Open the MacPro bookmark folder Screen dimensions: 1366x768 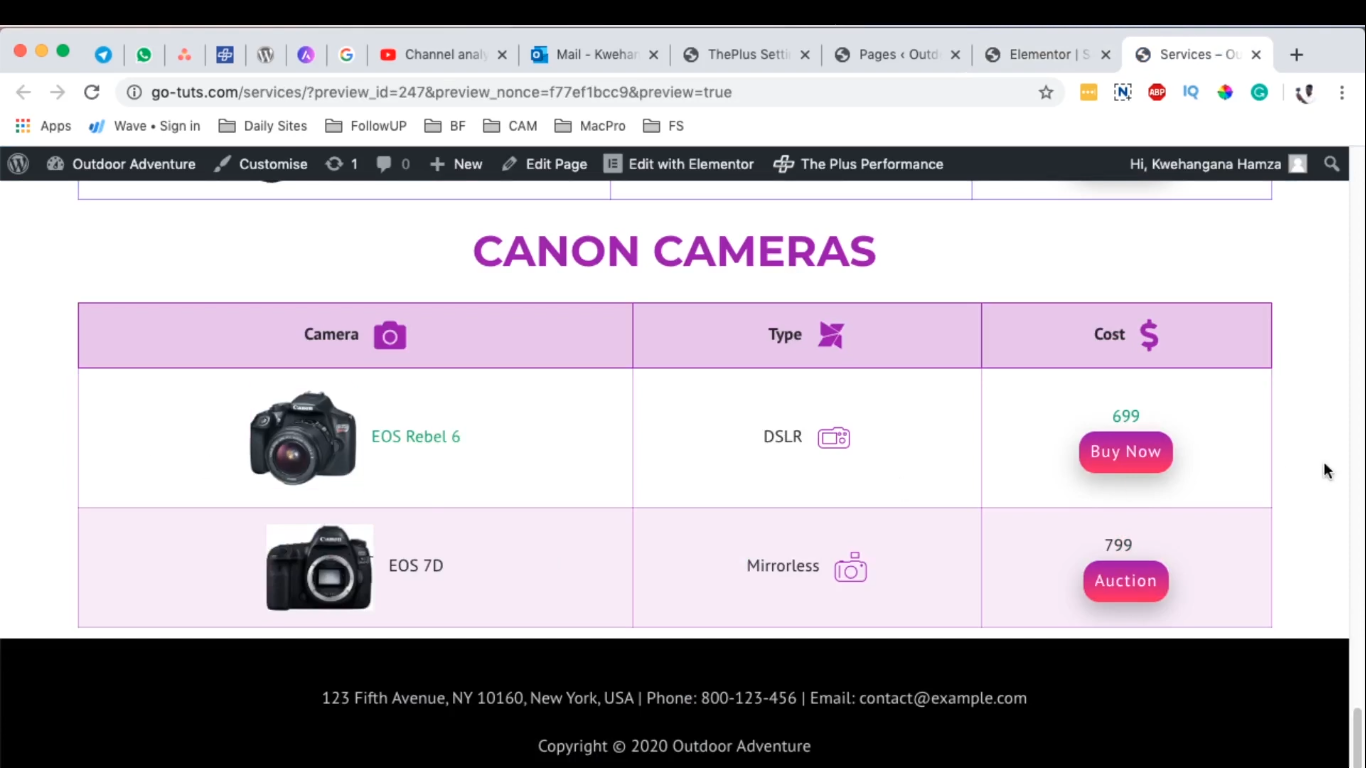[590, 126]
